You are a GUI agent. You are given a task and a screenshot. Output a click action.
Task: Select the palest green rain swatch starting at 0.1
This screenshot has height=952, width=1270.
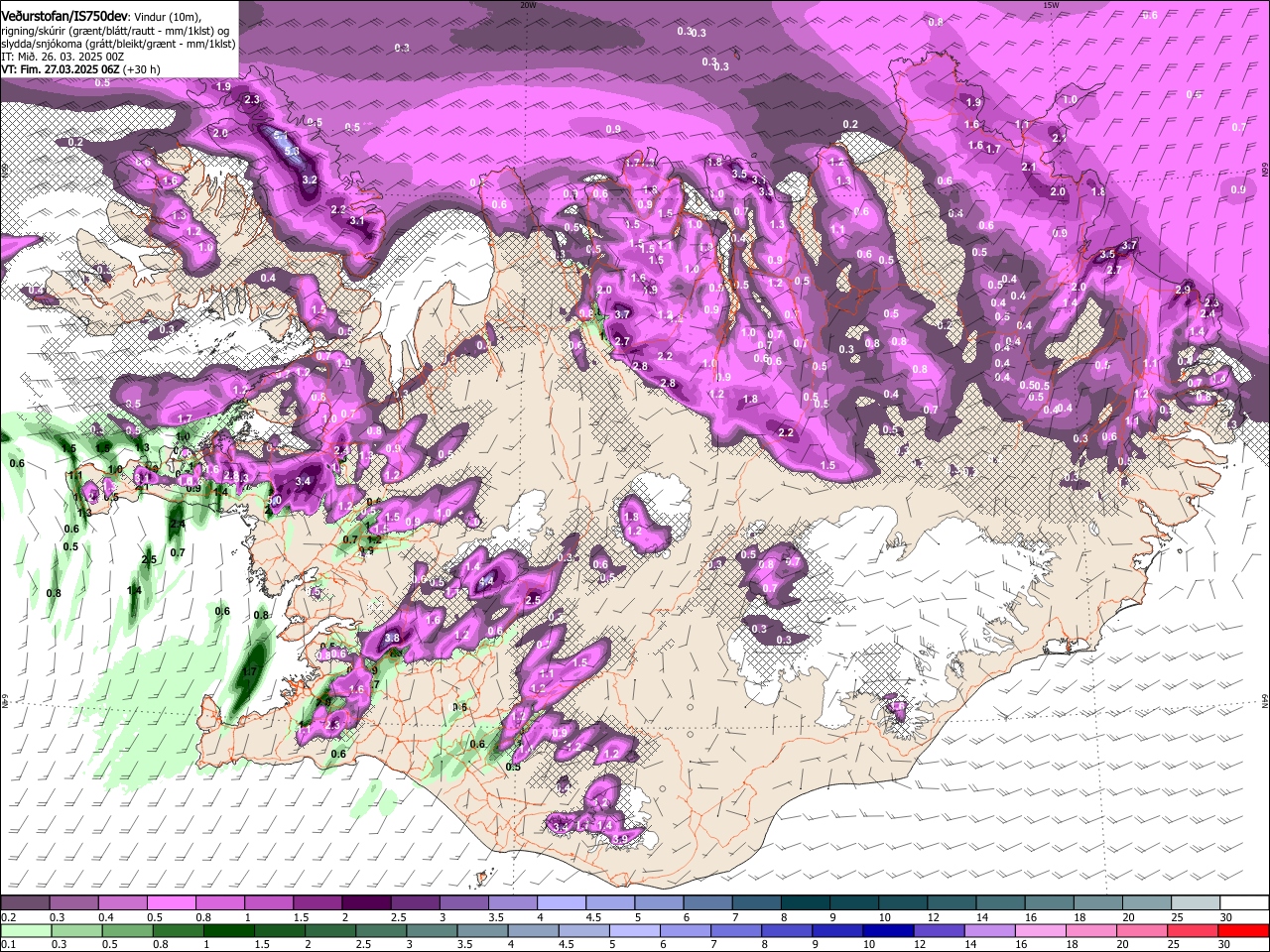pos(26,931)
